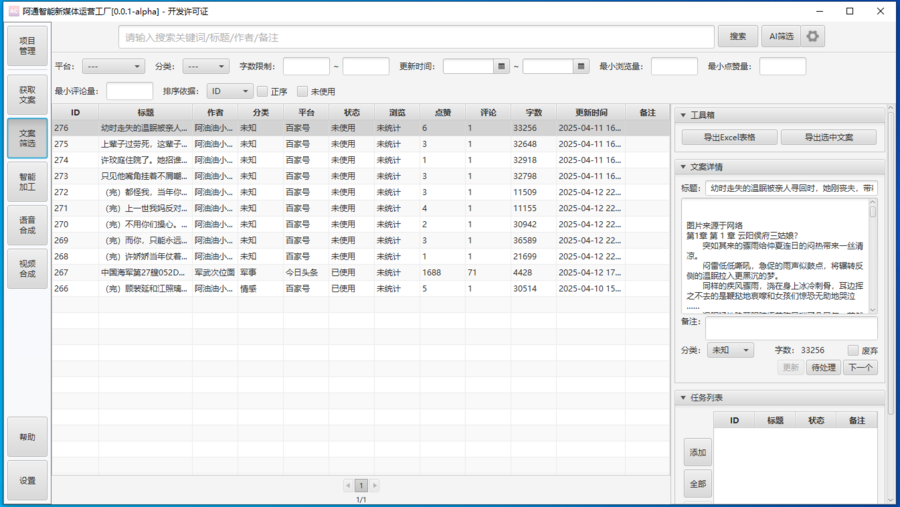
Task: Switch to 项目管理 sidebar tab
Action: (x=28, y=46)
